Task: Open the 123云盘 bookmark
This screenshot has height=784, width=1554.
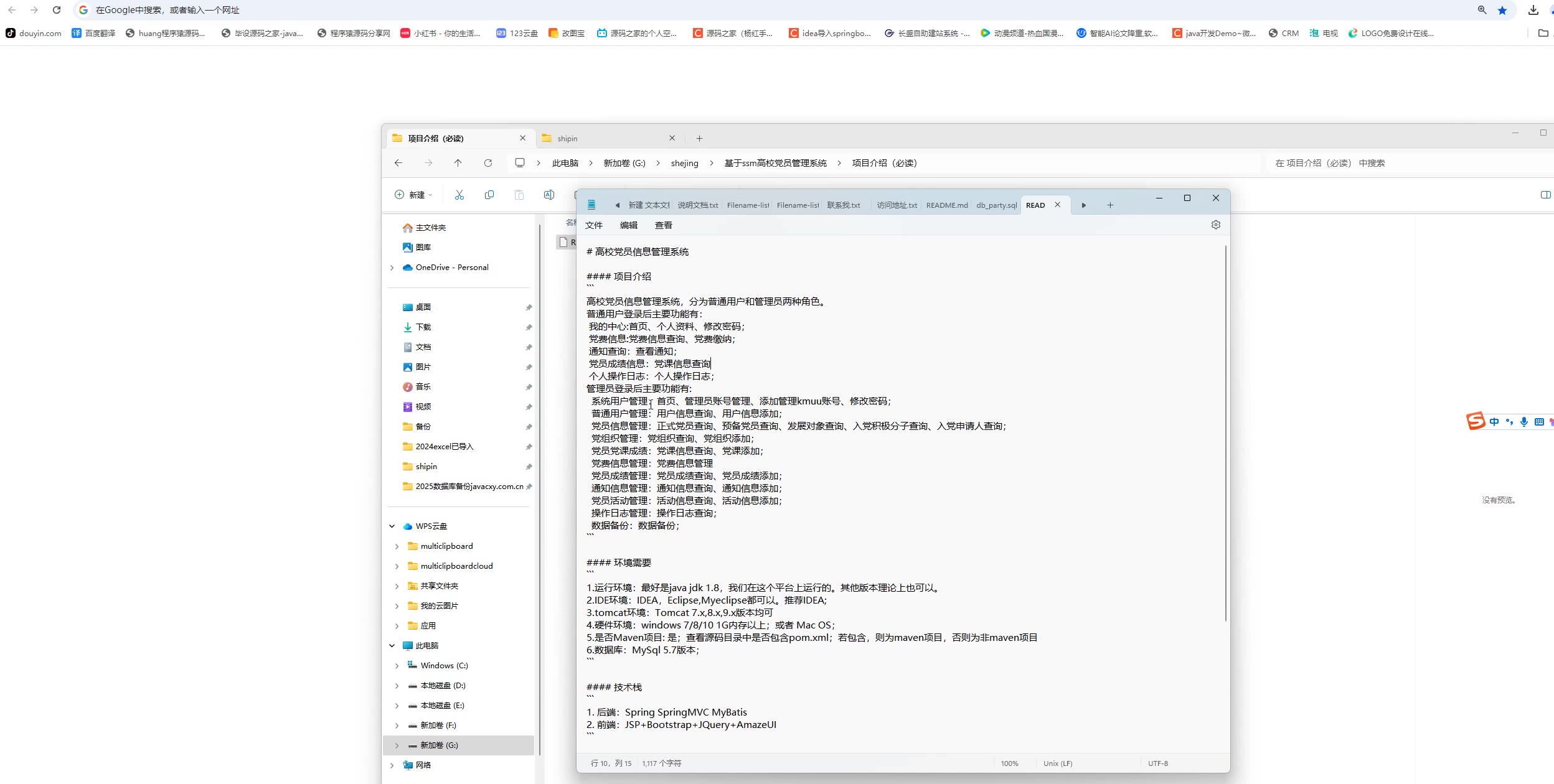Action: click(517, 33)
